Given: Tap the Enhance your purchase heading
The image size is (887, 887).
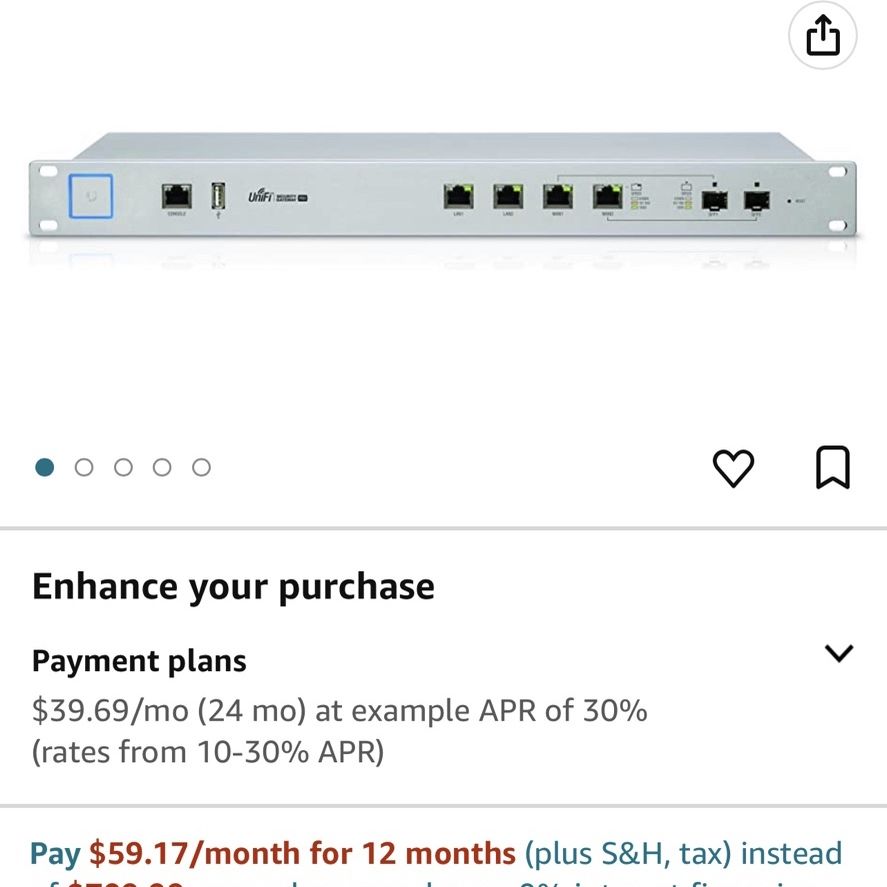Looking at the screenshot, I should (233, 586).
